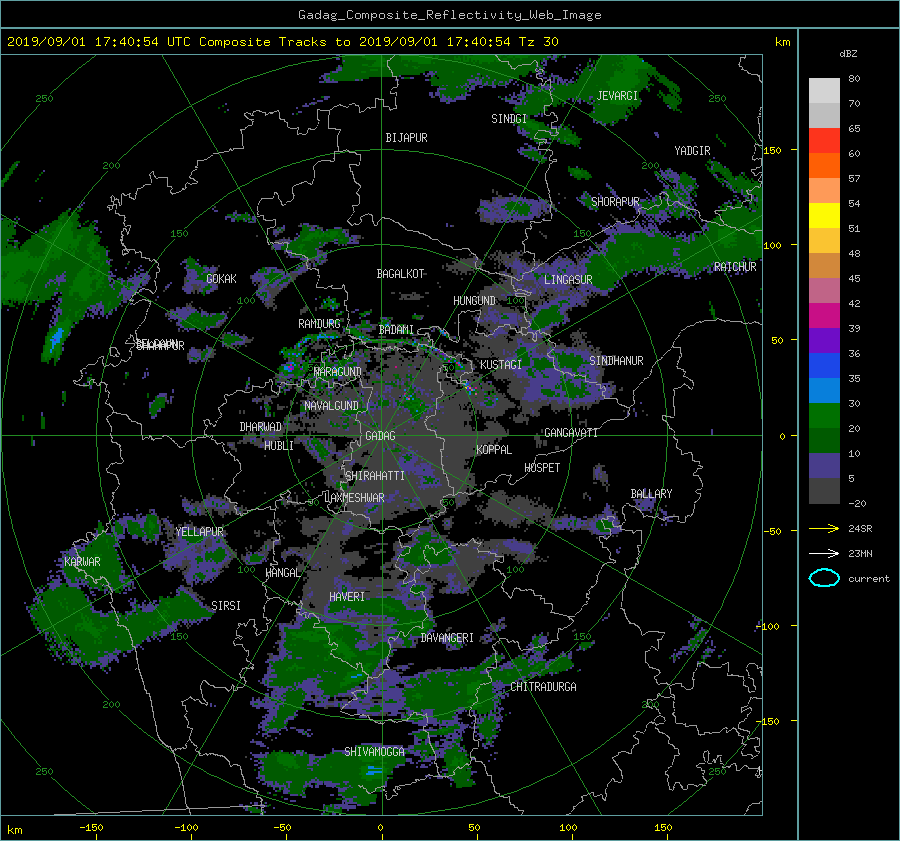Click the -150 bottom axis tick

91,828
